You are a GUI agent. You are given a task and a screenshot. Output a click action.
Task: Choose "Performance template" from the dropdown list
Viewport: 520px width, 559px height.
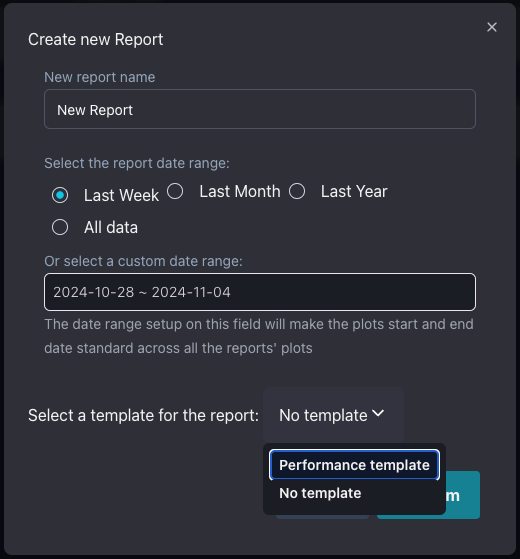click(354, 465)
